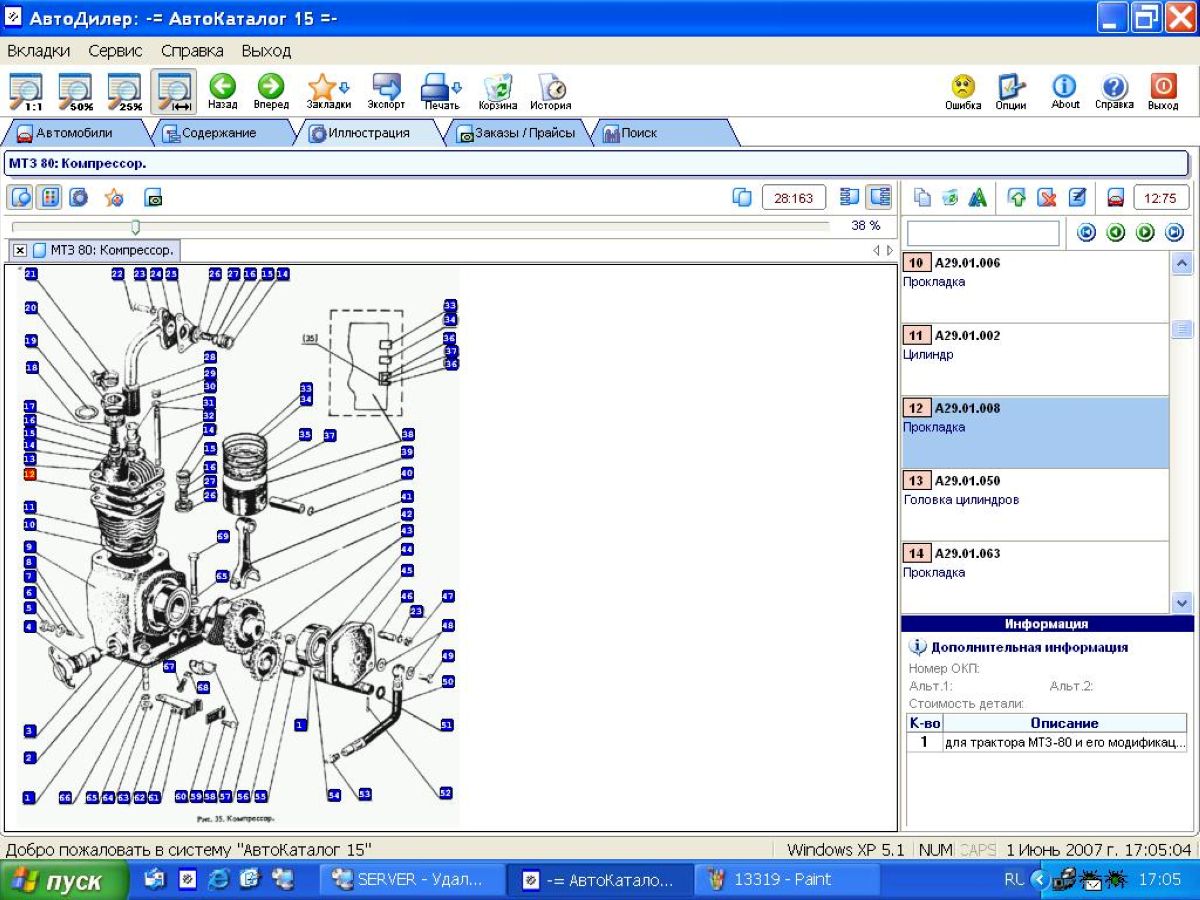Switch to the Иллюстрация tab
The width and height of the screenshot is (1200, 900).
pyautogui.click(x=368, y=133)
